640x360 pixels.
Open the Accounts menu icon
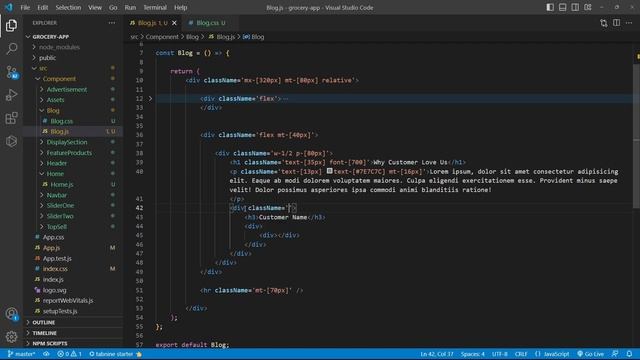(11, 313)
